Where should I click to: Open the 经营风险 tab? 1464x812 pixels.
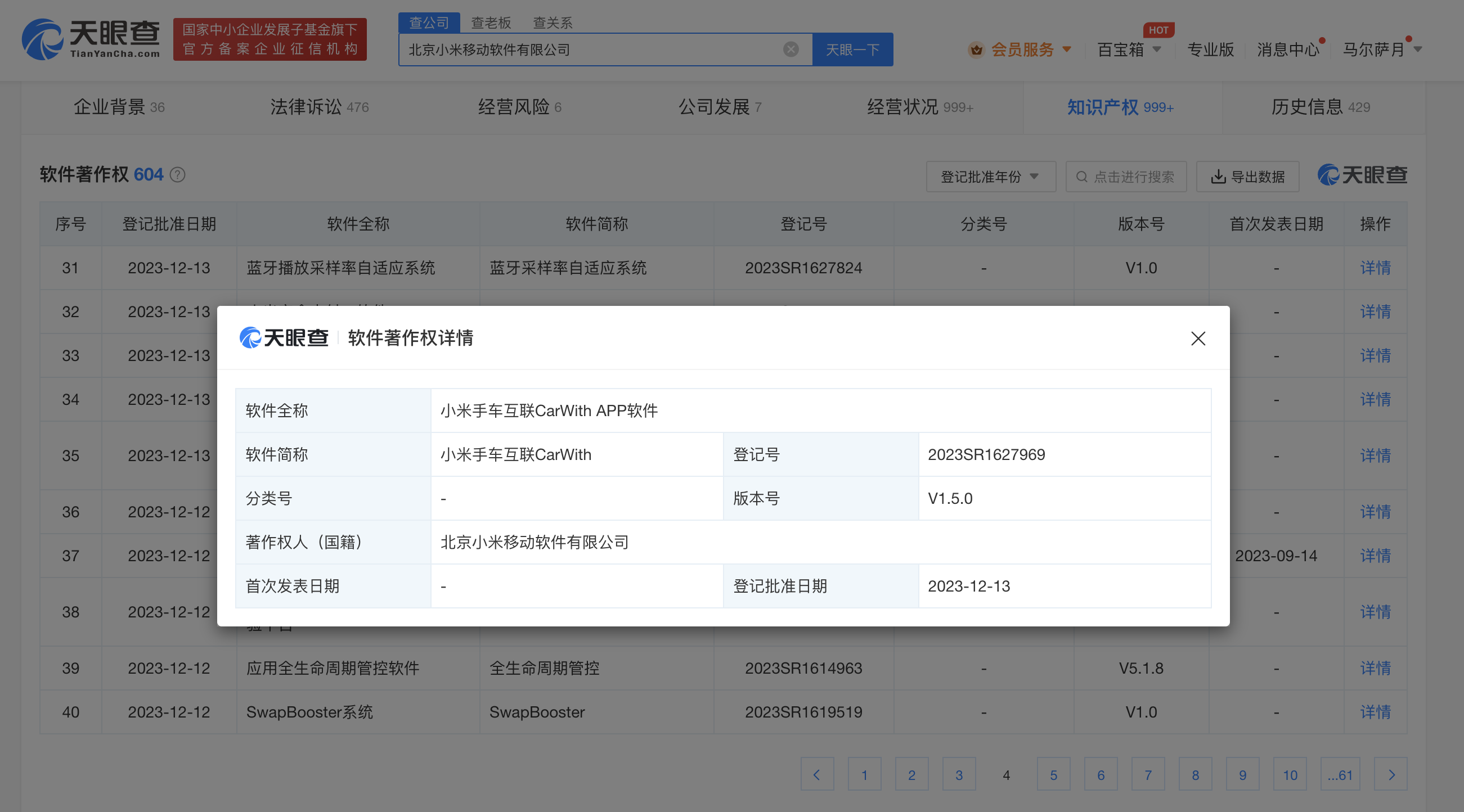(519, 107)
